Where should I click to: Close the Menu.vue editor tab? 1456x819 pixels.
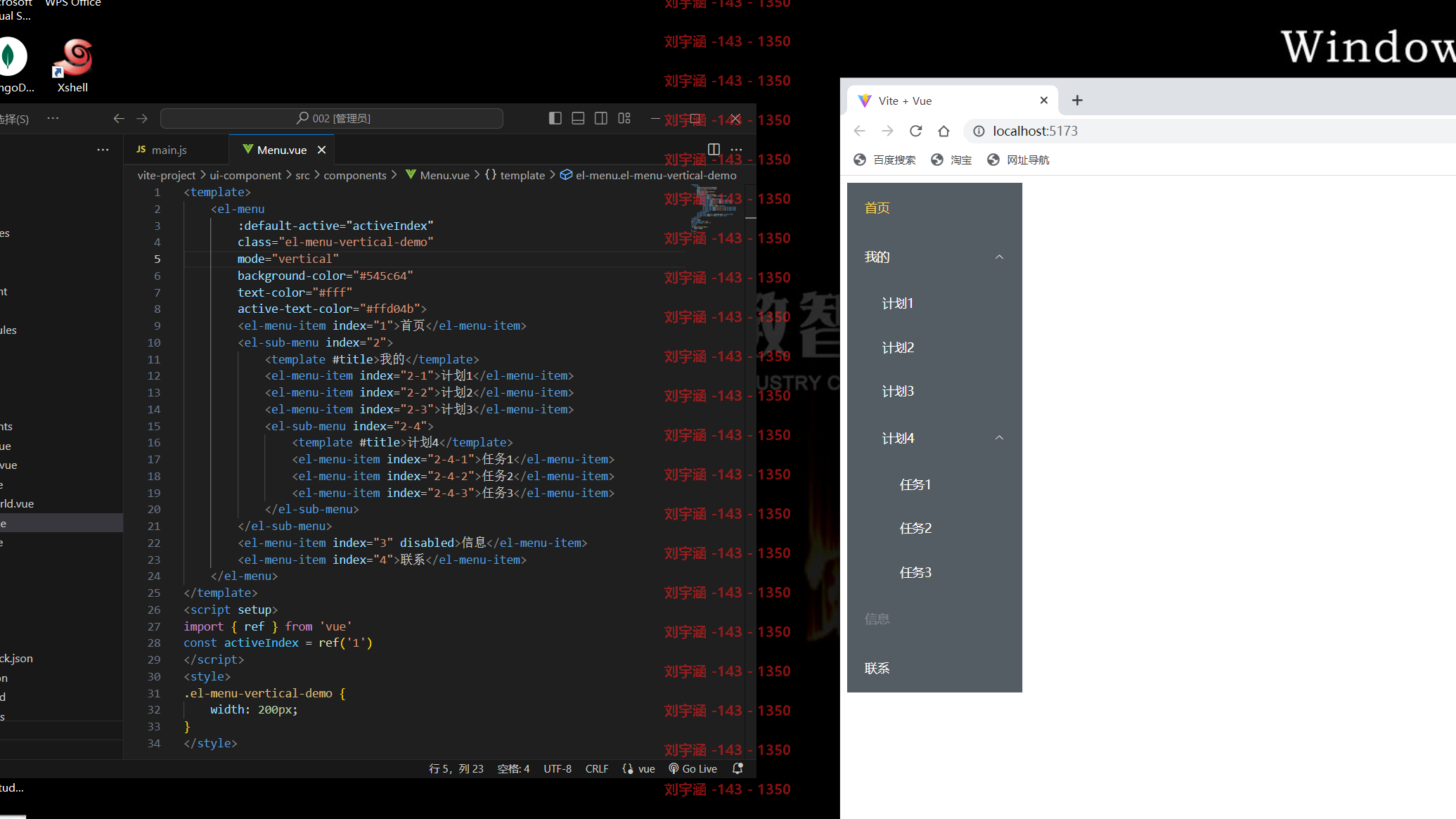pos(321,150)
